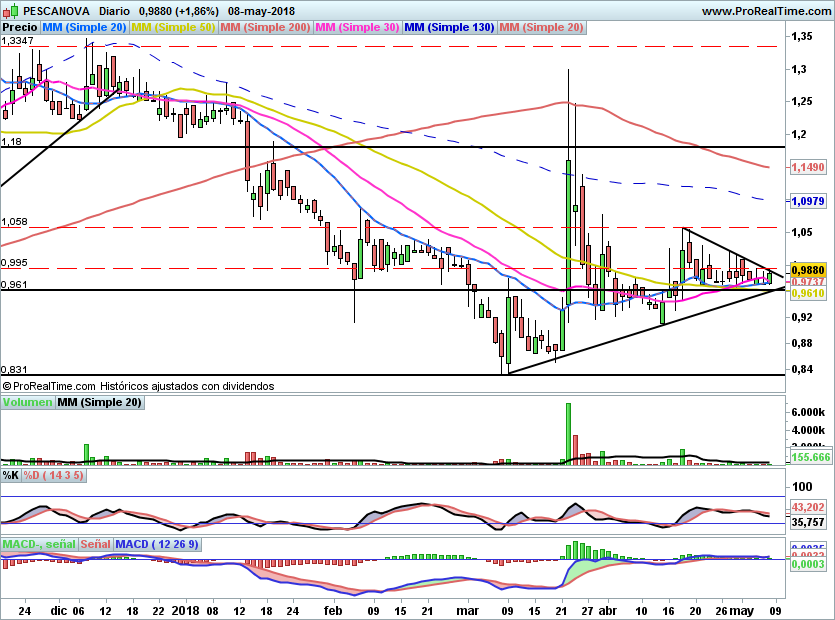The height and width of the screenshot is (620, 835).
Task: Select the Señal line label
Action: click(x=96, y=544)
